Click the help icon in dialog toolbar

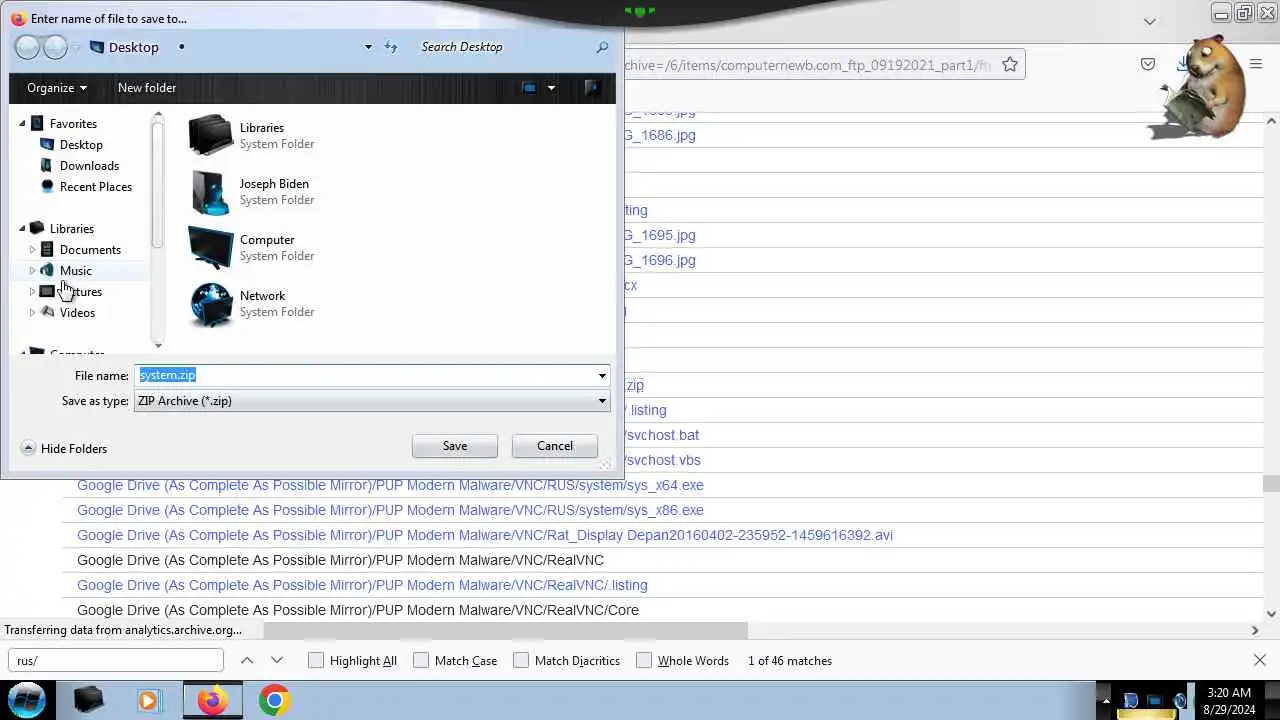(591, 88)
